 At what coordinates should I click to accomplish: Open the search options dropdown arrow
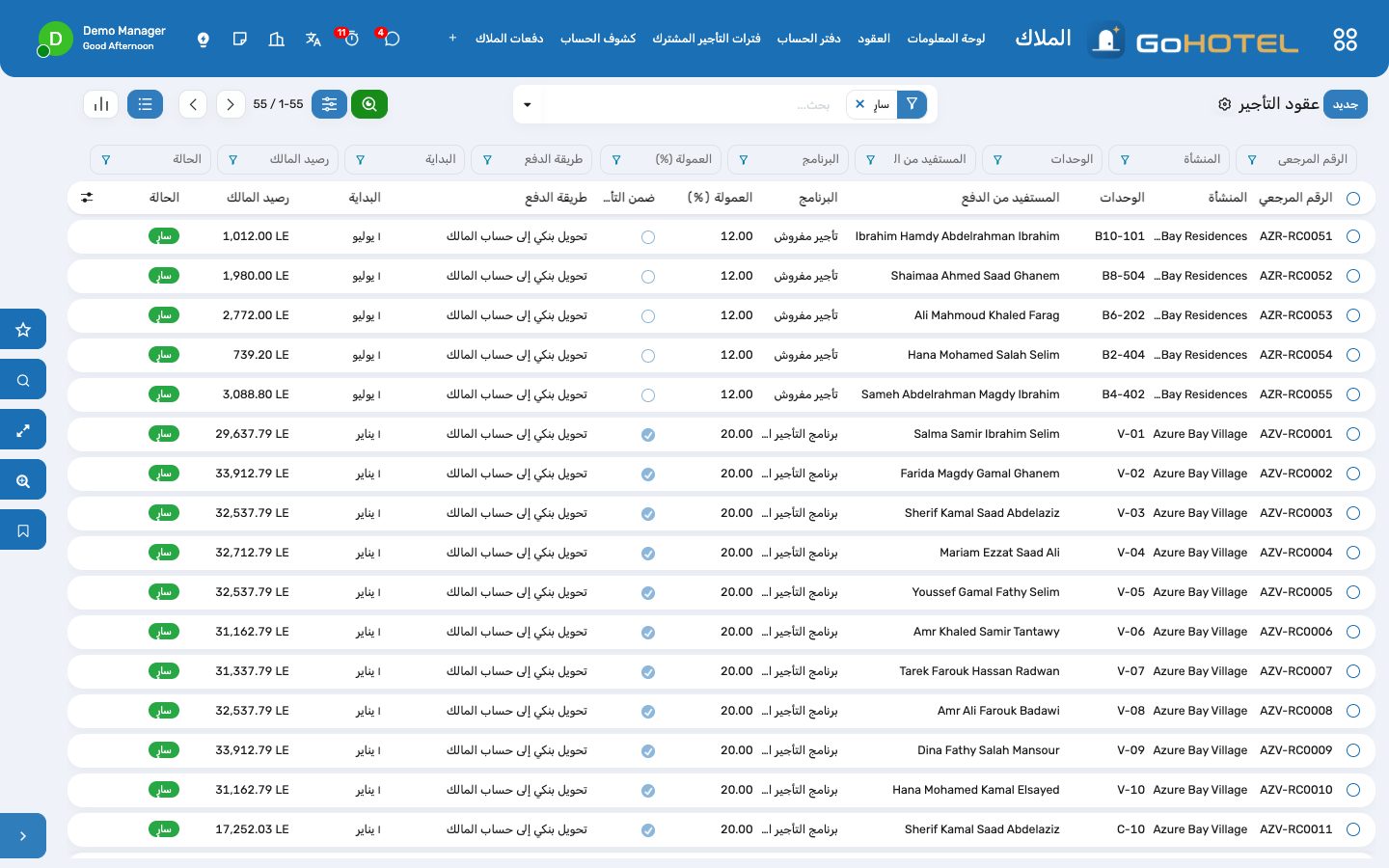[x=528, y=104]
